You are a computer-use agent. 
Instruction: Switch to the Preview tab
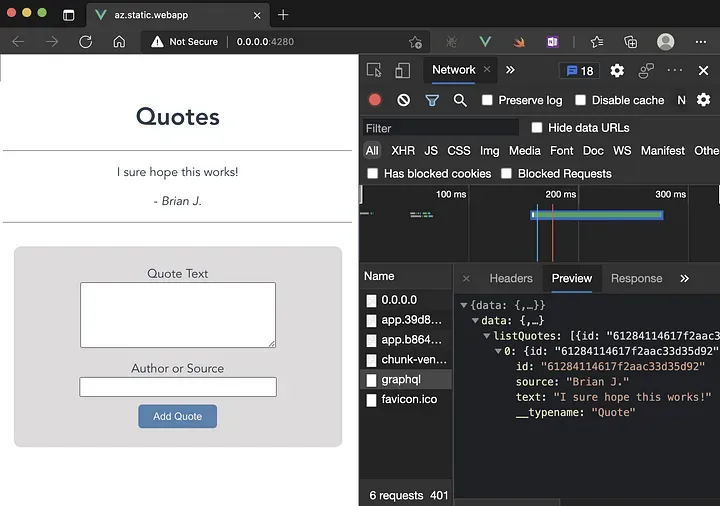point(572,278)
